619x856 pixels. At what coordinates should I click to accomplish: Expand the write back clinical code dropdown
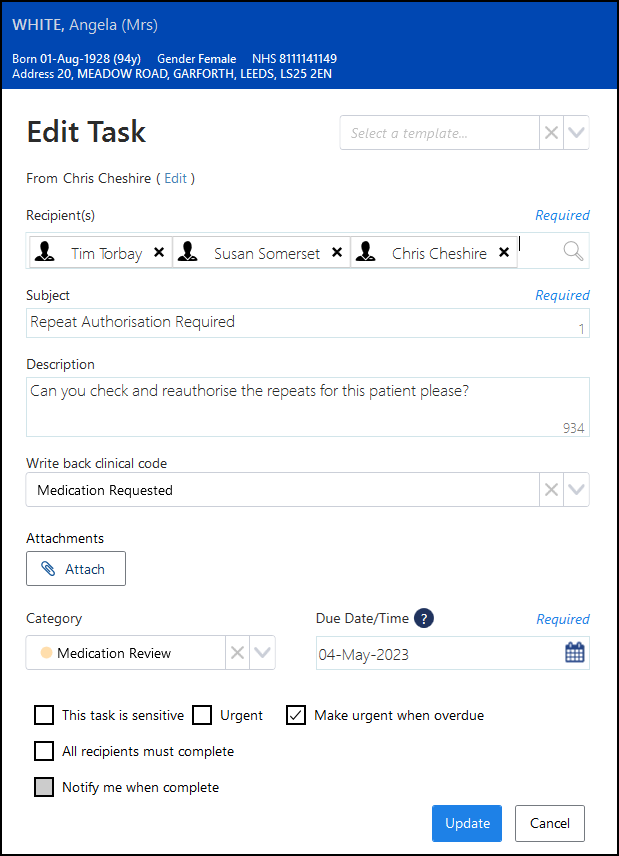(x=576, y=490)
